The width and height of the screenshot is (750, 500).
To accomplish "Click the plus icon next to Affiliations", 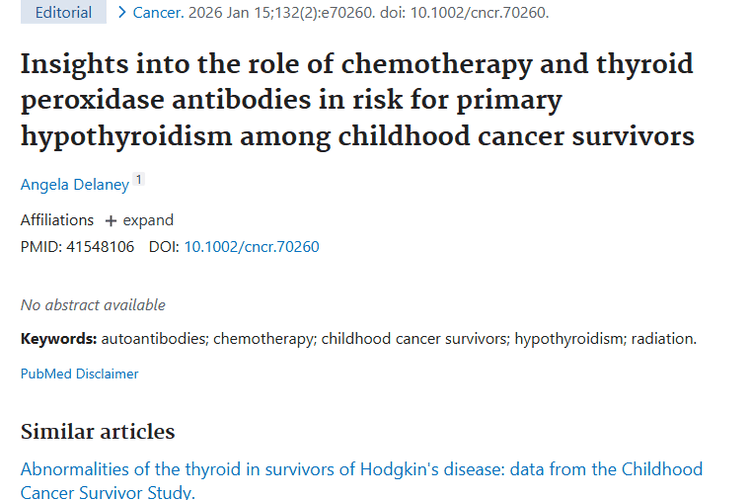I will pyautogui.click(x=111, y=220).
